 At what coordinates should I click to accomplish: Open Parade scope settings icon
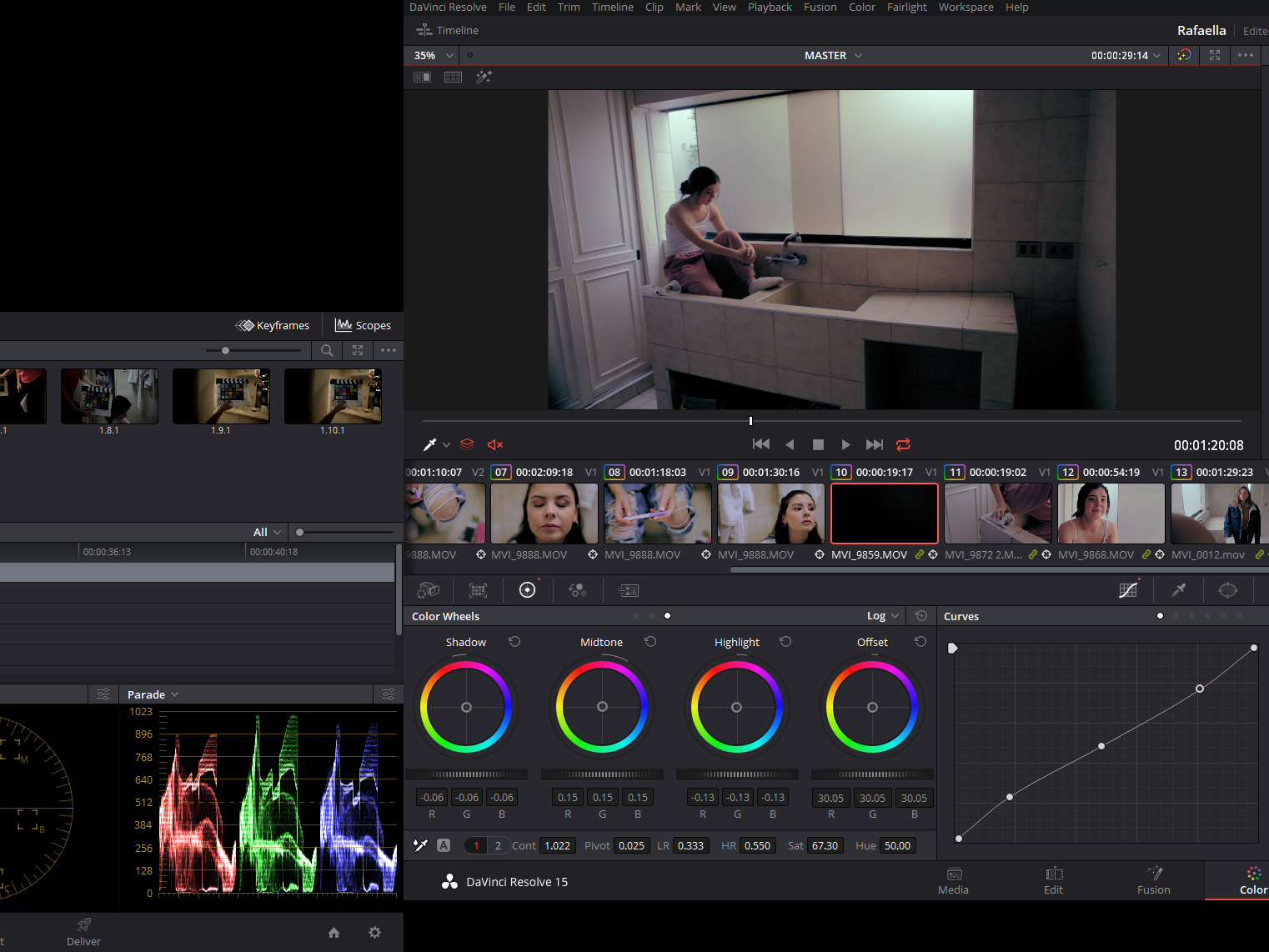click(389, 694)
